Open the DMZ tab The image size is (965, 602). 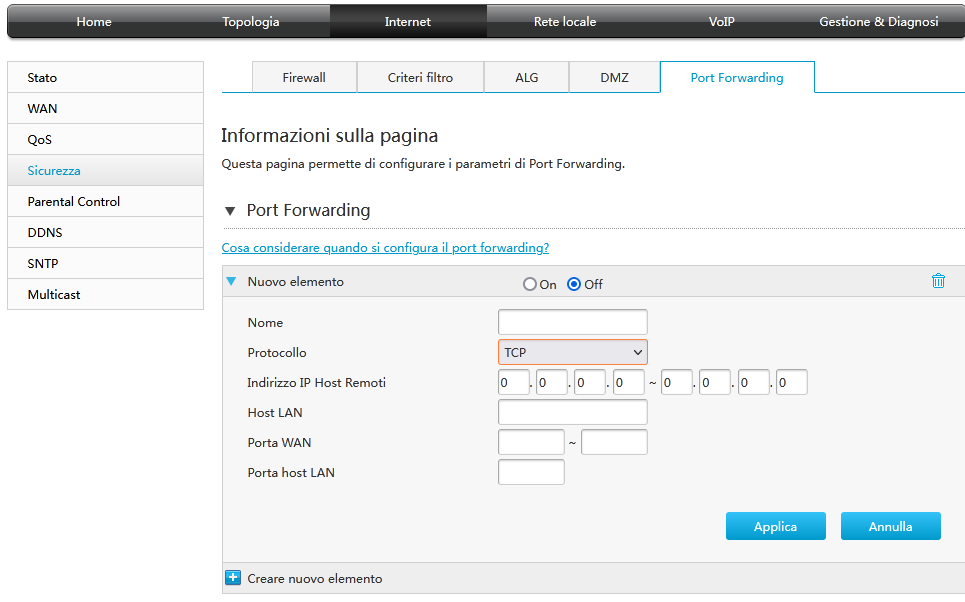click(x=614, y=77)
